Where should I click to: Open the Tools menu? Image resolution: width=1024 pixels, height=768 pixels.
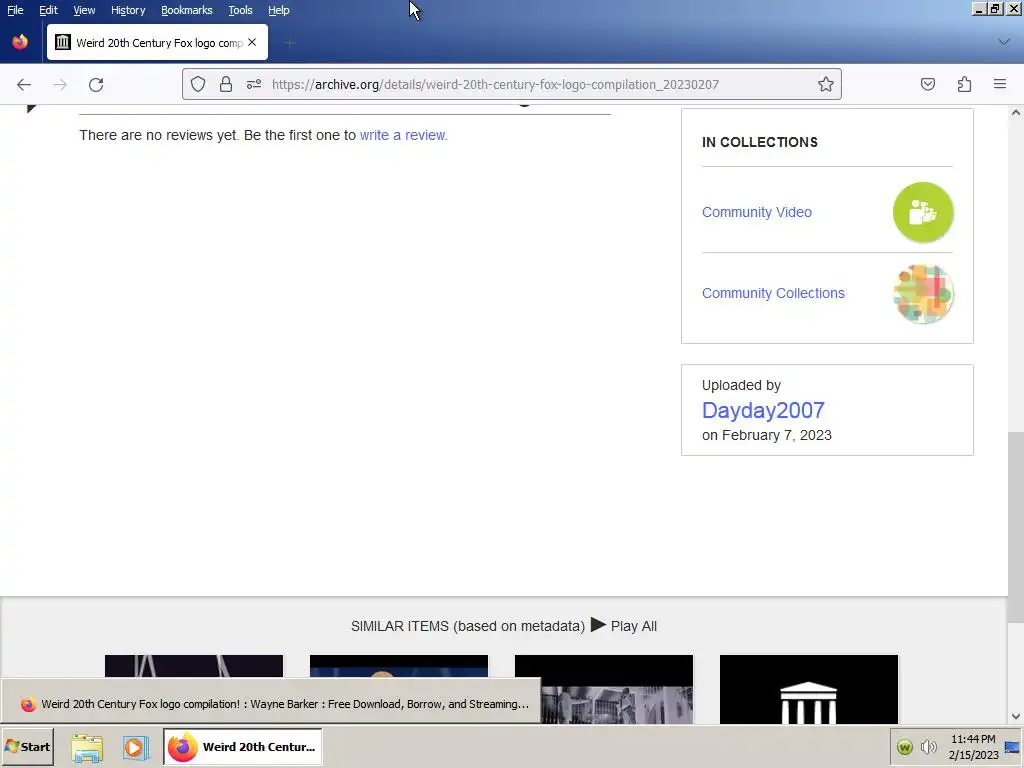[240, 10]
